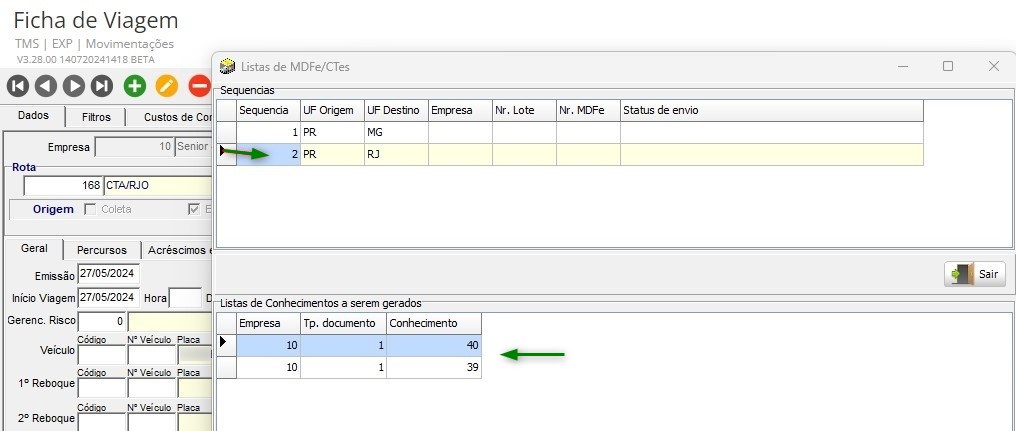The image size is (1016, 431).
Task: Click the Início Viagem date field
Action: (108, 297)
